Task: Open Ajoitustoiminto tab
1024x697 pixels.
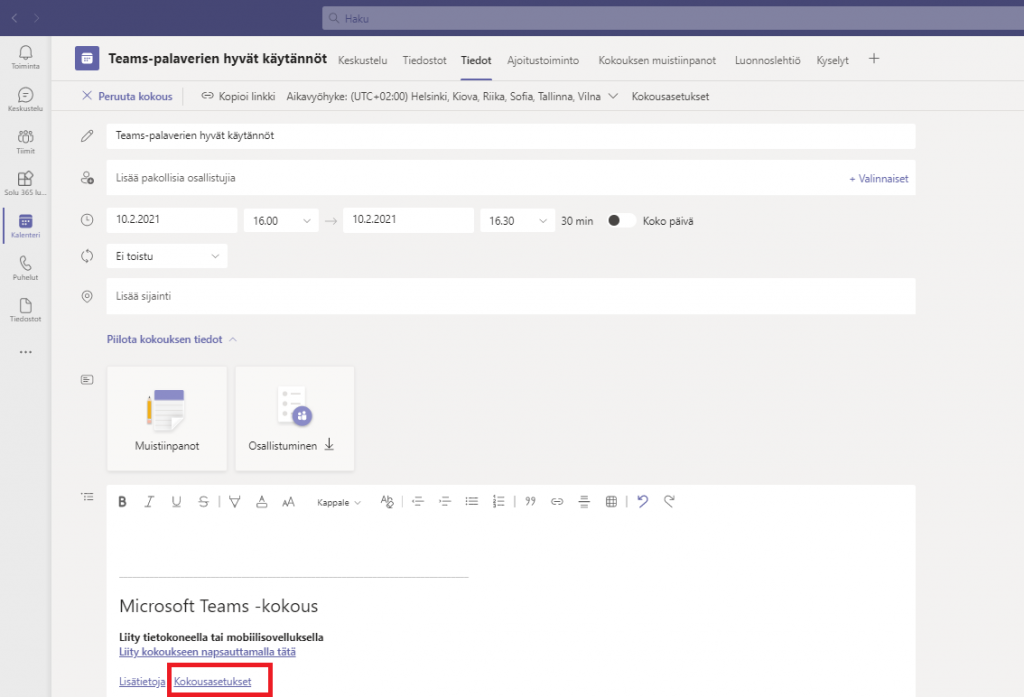Action: tap(543, 60)
